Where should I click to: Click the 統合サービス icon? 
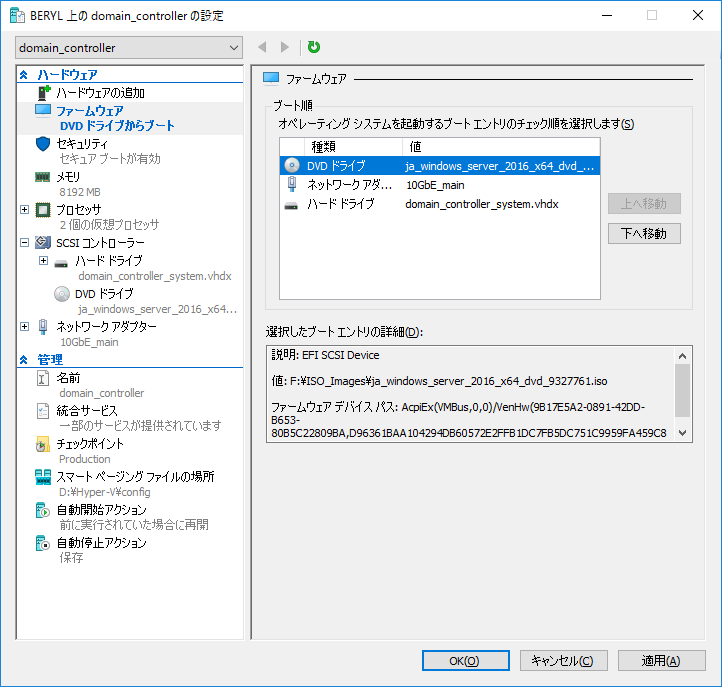tap(43, 411)
